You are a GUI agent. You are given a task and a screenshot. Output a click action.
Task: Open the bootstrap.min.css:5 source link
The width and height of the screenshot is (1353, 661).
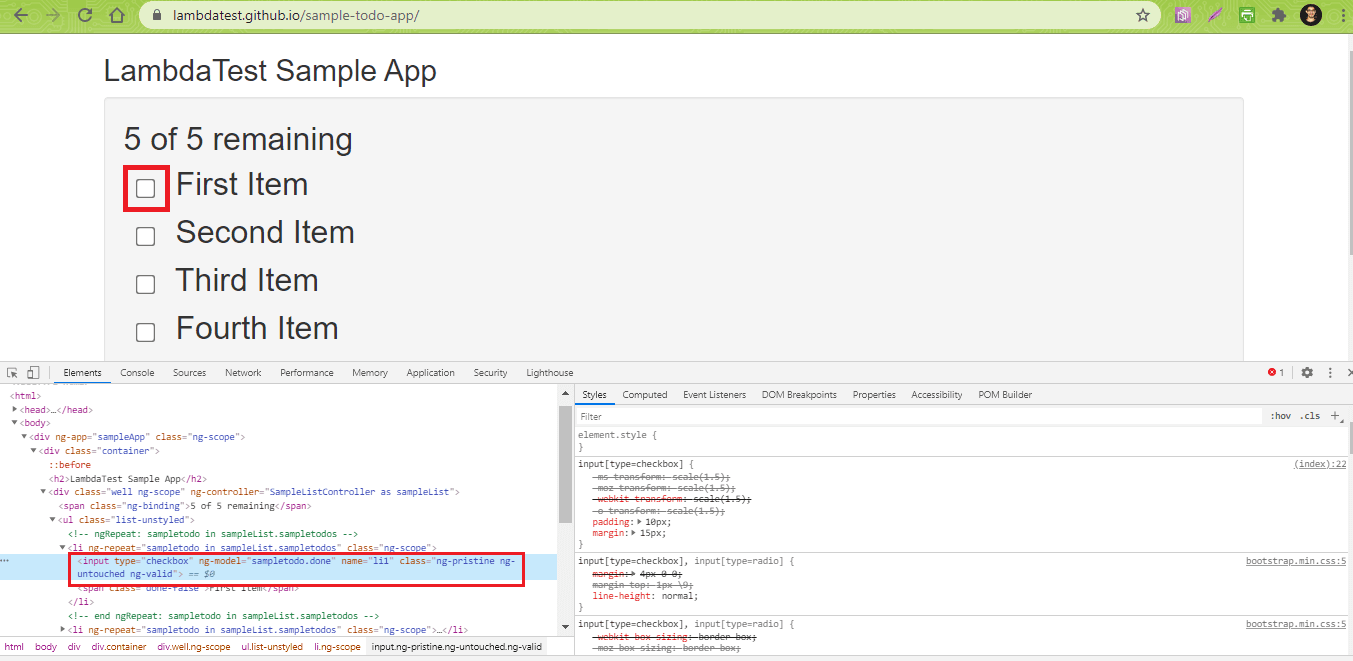point(1295,561)
